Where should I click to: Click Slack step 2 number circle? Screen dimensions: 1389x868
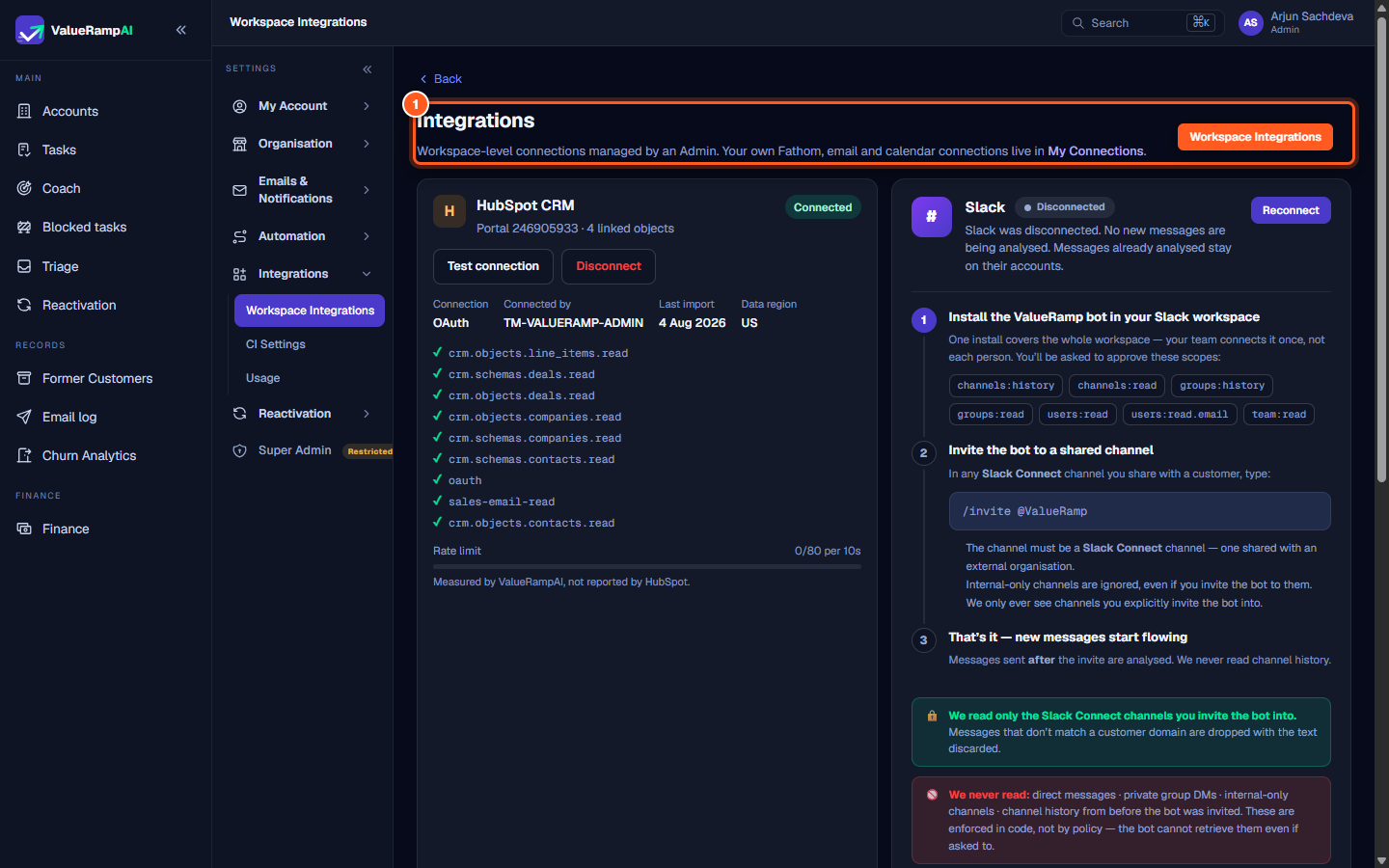pyautogui.click(x=923, y=453)
